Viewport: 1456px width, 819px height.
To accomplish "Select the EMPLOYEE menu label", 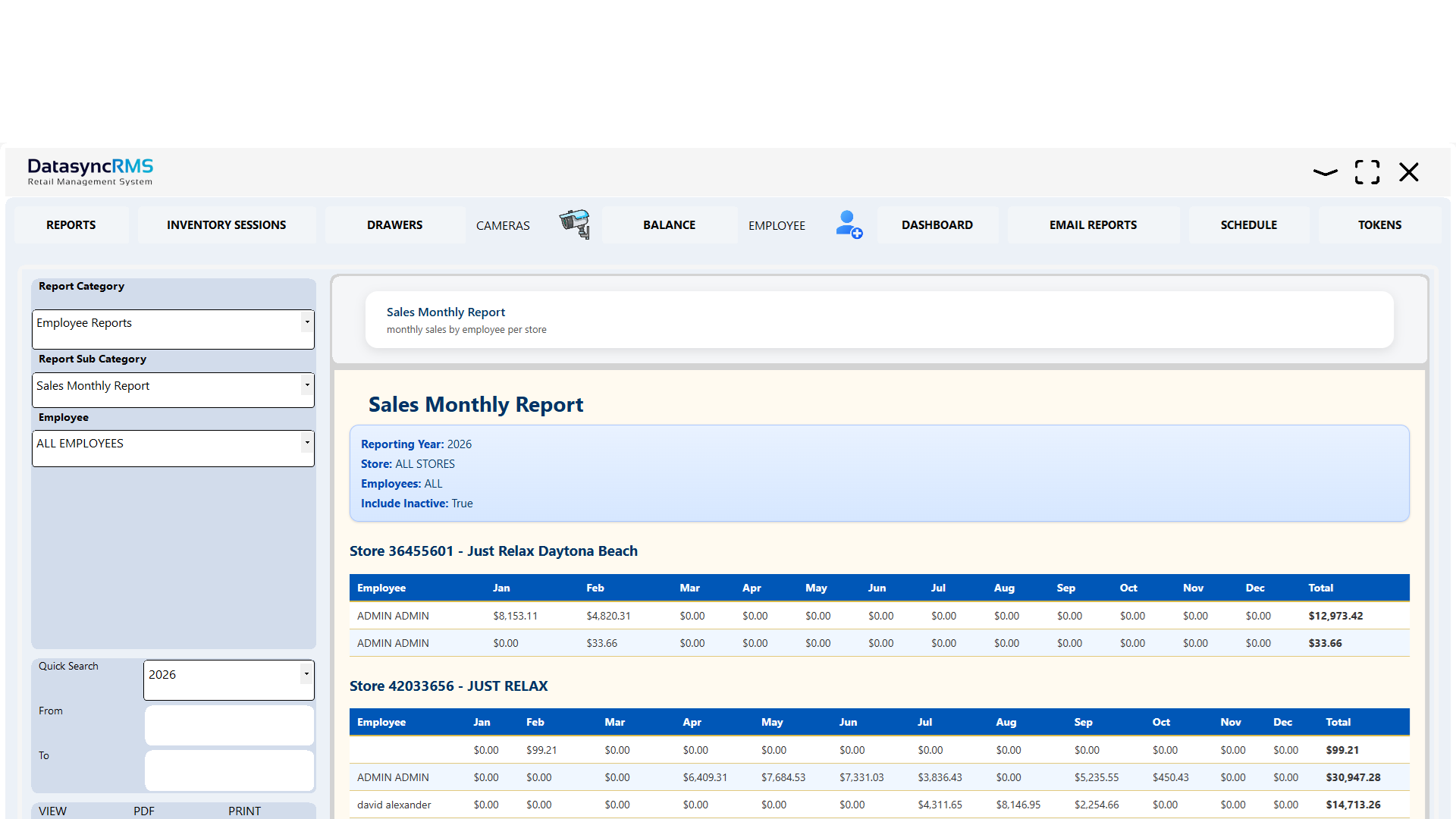I will (777, 225).
